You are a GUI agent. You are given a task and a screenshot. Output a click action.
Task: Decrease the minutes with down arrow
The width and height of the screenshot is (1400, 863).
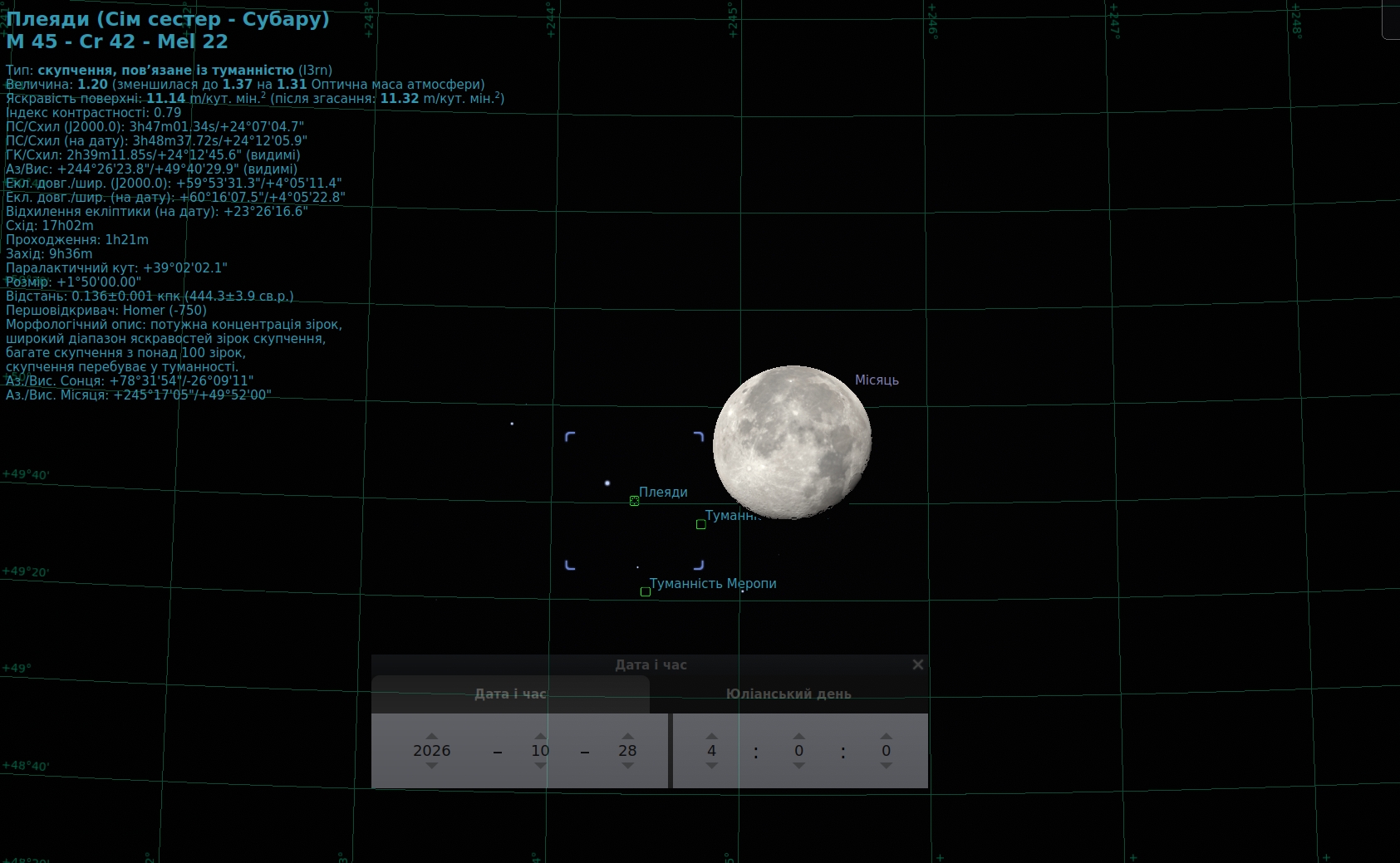point(798,766)
